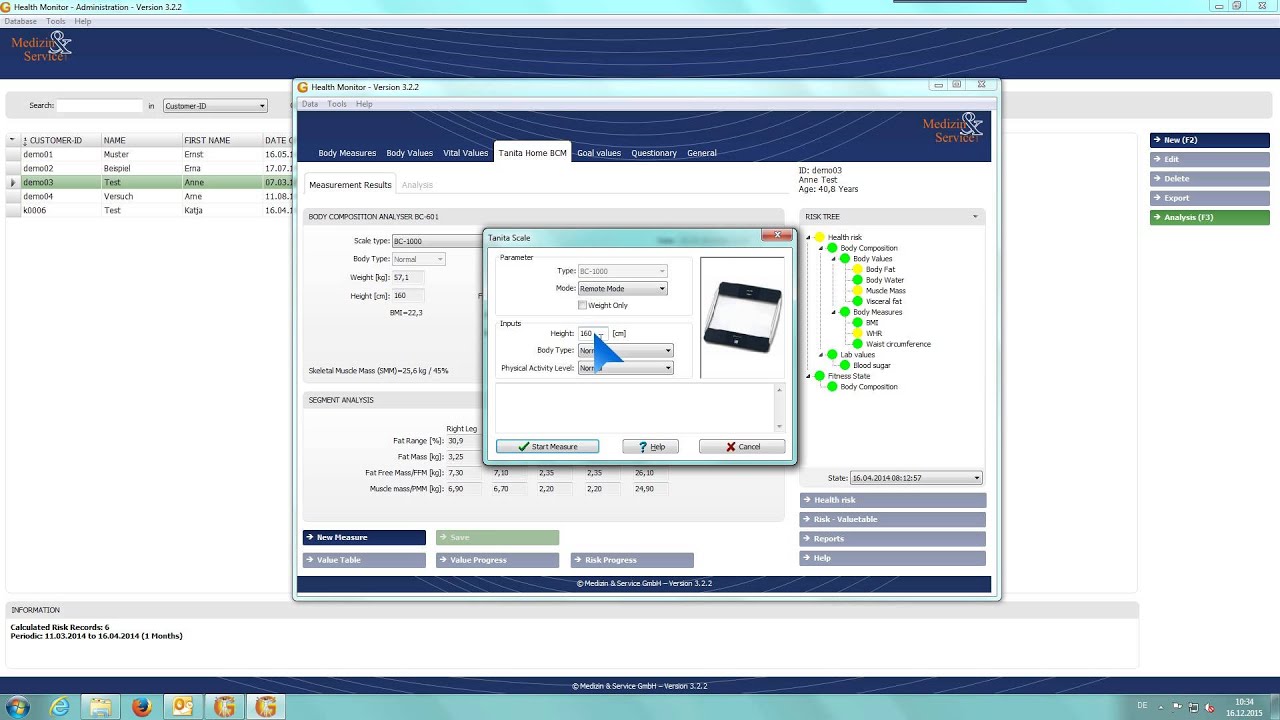This screenshot has height=720, width=1280.
Task: Click the yellow Body Fat status indicator
Action: tap(857, 270)
